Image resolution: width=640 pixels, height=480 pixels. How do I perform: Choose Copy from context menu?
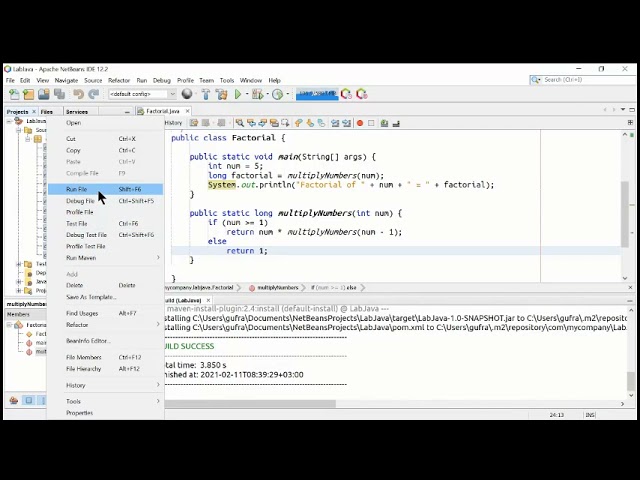click(x=105, y=150)
